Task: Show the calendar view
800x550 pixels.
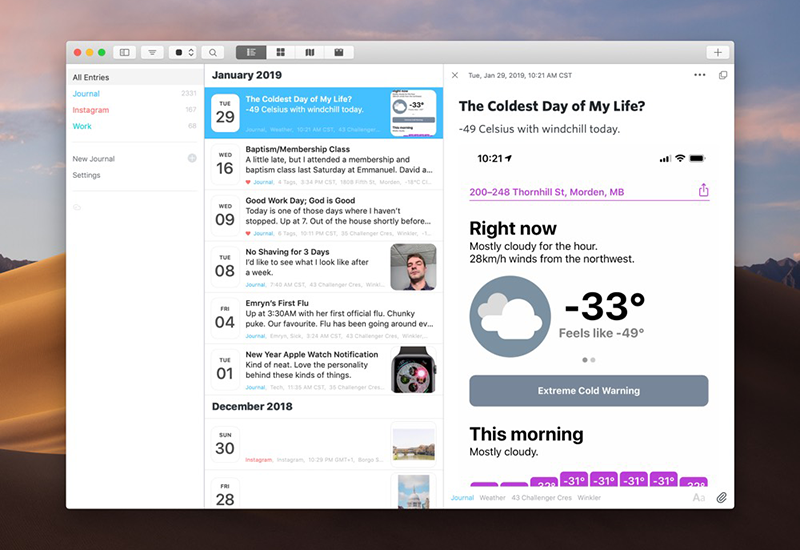Action: pyautogui.click(x=339, y=53)
